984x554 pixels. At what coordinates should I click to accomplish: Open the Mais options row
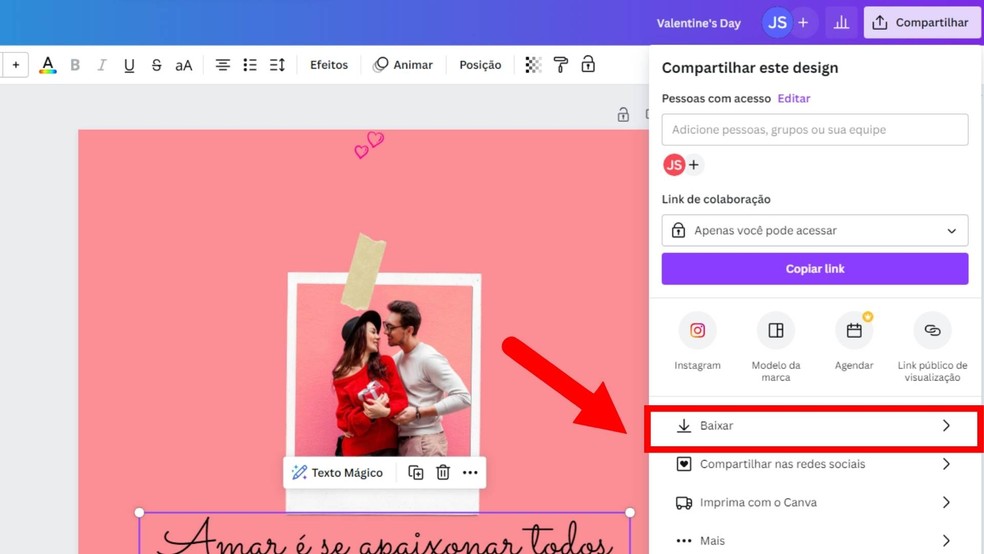tap(815, 540)
